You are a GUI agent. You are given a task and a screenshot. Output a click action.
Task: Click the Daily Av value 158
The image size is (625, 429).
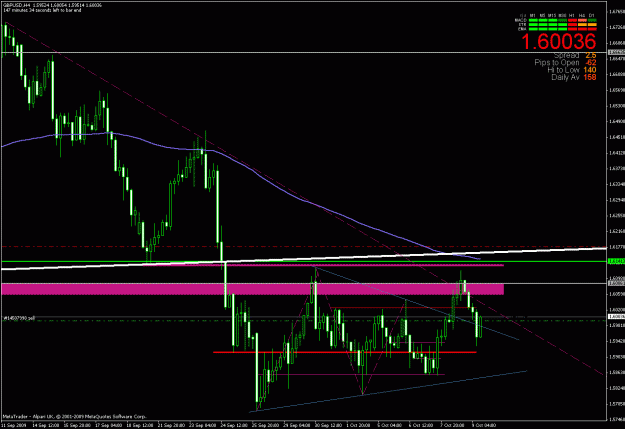tap(590, 77)
